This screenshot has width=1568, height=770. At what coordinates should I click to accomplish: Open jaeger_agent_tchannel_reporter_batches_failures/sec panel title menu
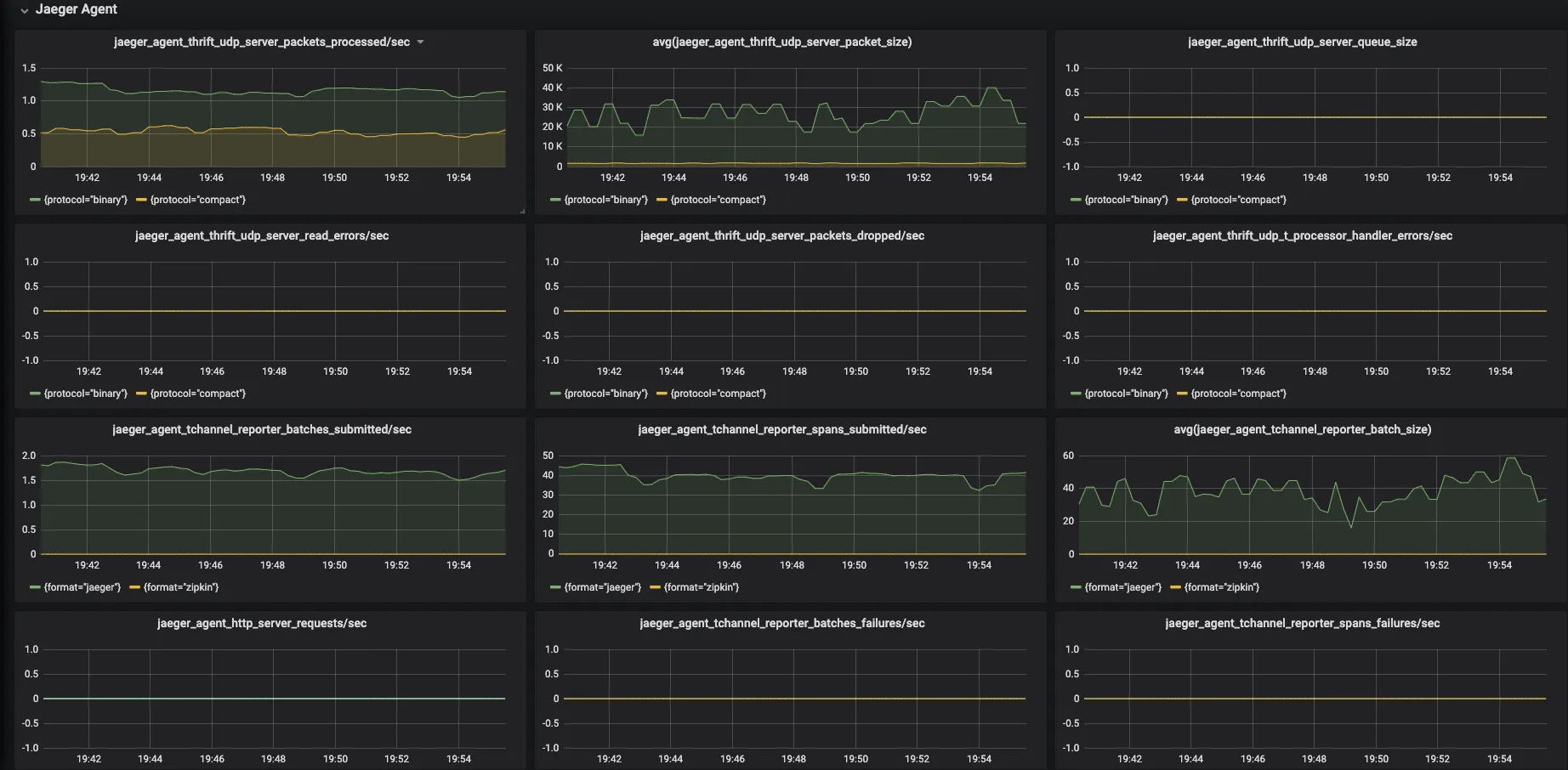tap(782, 623)
